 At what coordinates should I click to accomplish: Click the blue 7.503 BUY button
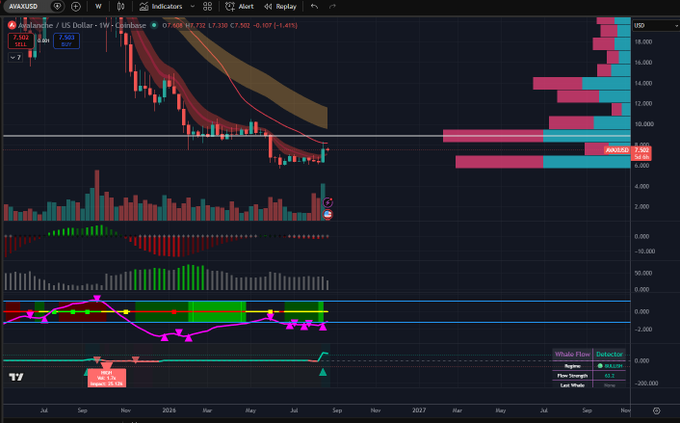[66, 41]
